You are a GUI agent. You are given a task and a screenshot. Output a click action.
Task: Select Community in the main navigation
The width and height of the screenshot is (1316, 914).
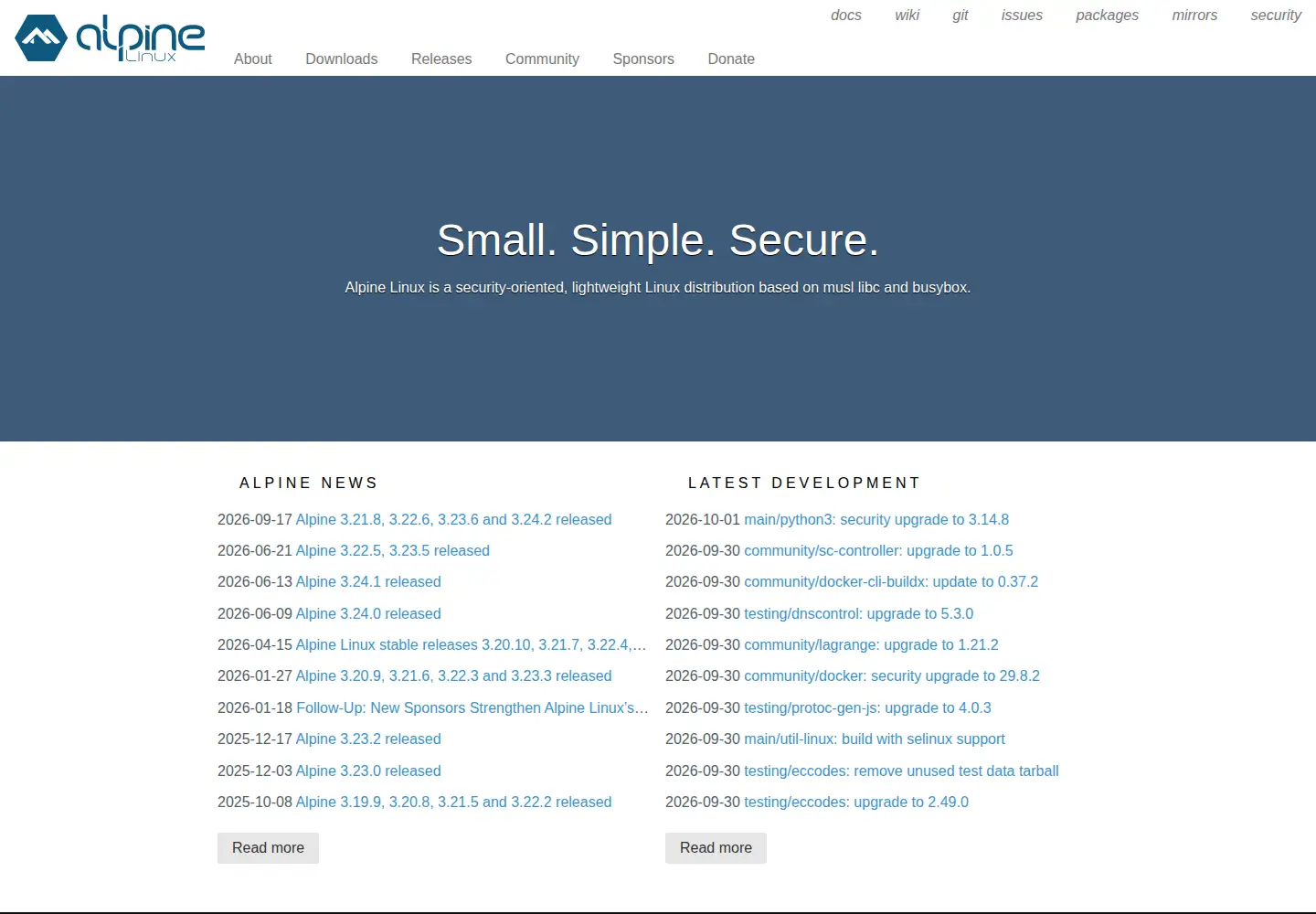(x=542, y=58)
